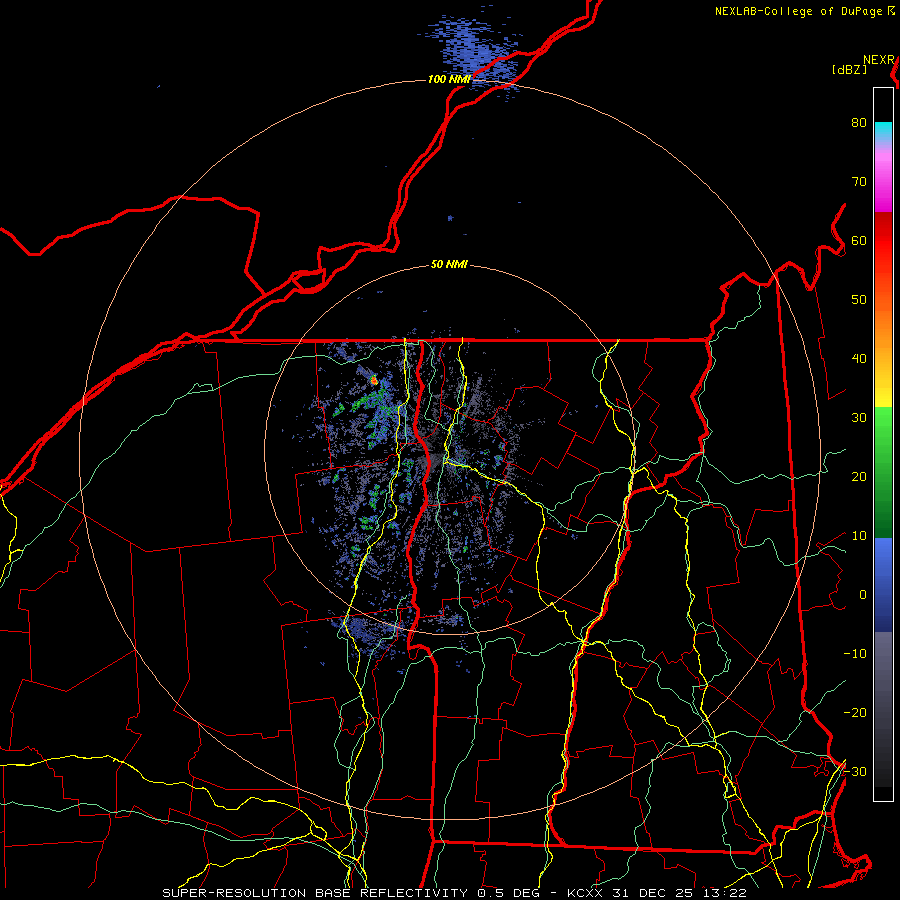Click the 50 NMI range ring label
The height and width of the screenshot is (900, 900).
[x=449, y=265]
